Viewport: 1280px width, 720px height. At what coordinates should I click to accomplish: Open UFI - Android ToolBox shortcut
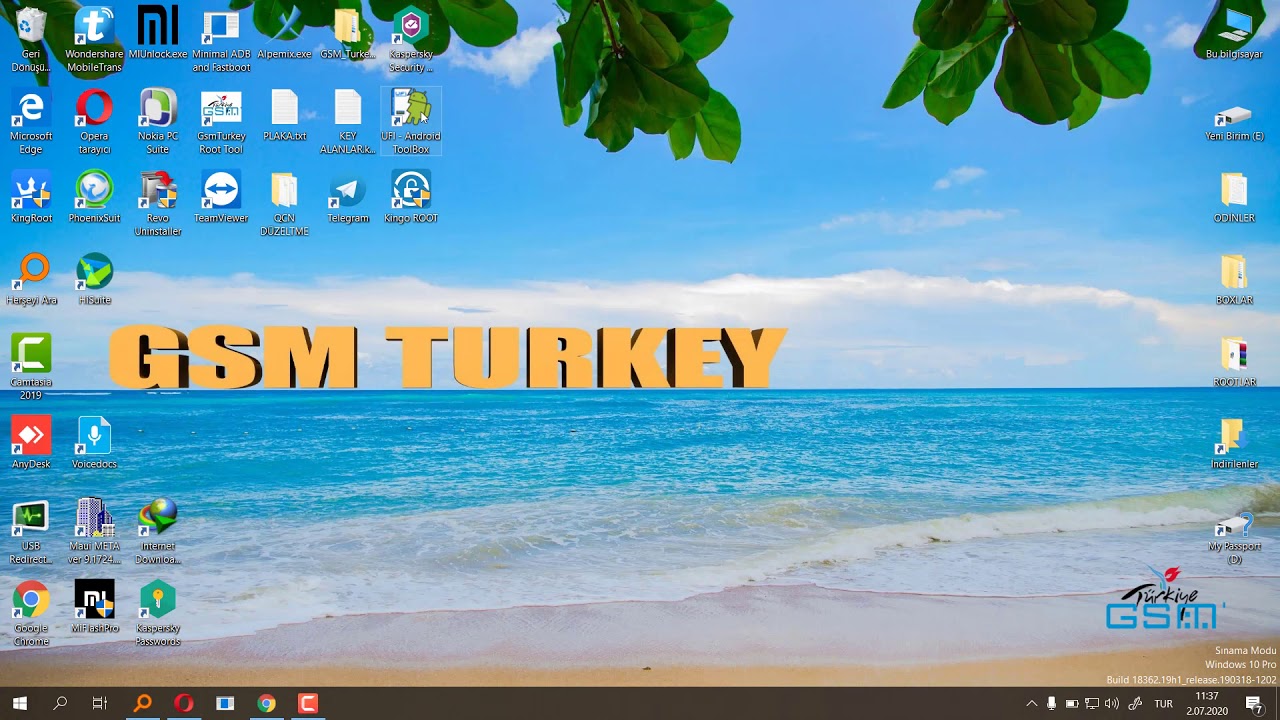point(411,122)
